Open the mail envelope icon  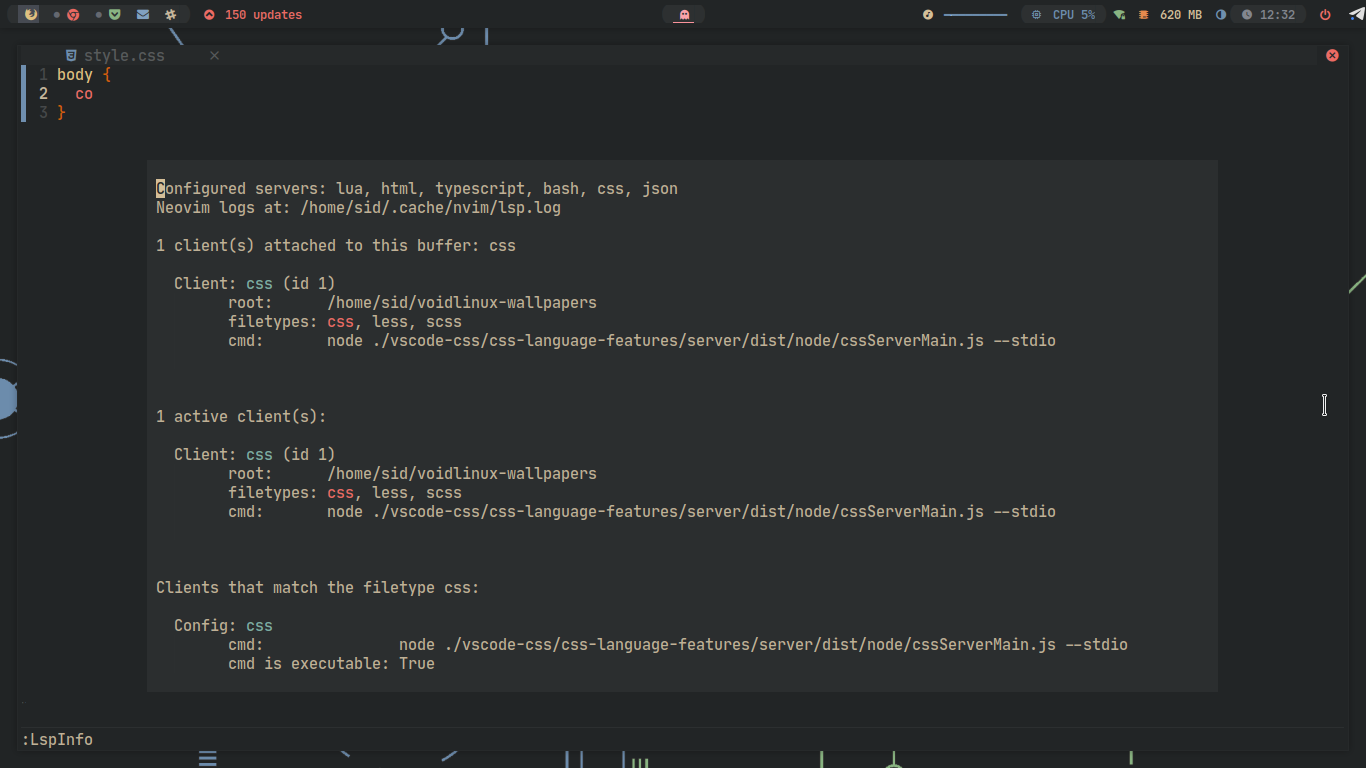click(x=143, y=14)
